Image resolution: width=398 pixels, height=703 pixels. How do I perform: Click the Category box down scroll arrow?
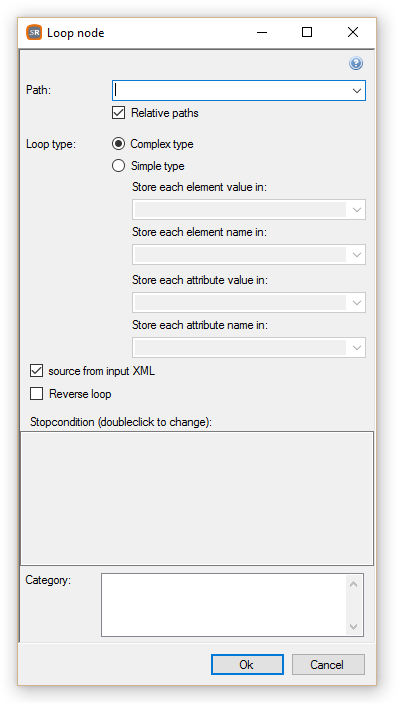coord(354,626)
